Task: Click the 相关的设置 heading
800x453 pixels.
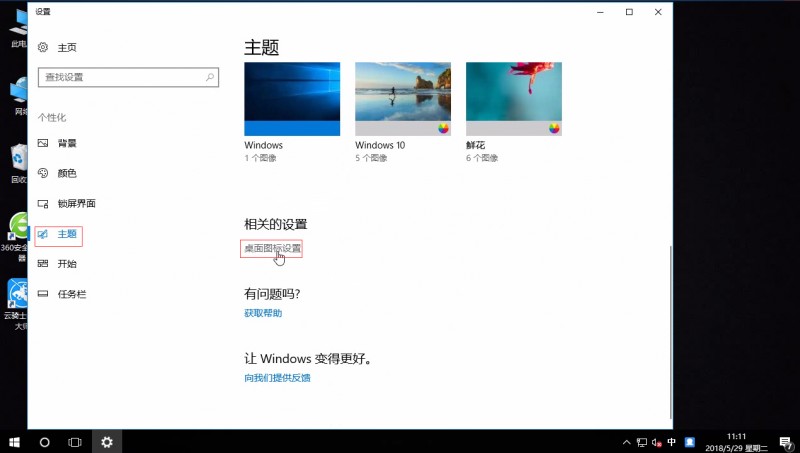Action: click(276, 224)
